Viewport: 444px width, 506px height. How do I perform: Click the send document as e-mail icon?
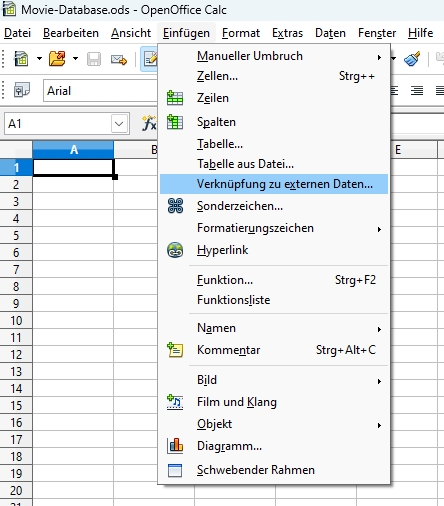tap(119, 60)
